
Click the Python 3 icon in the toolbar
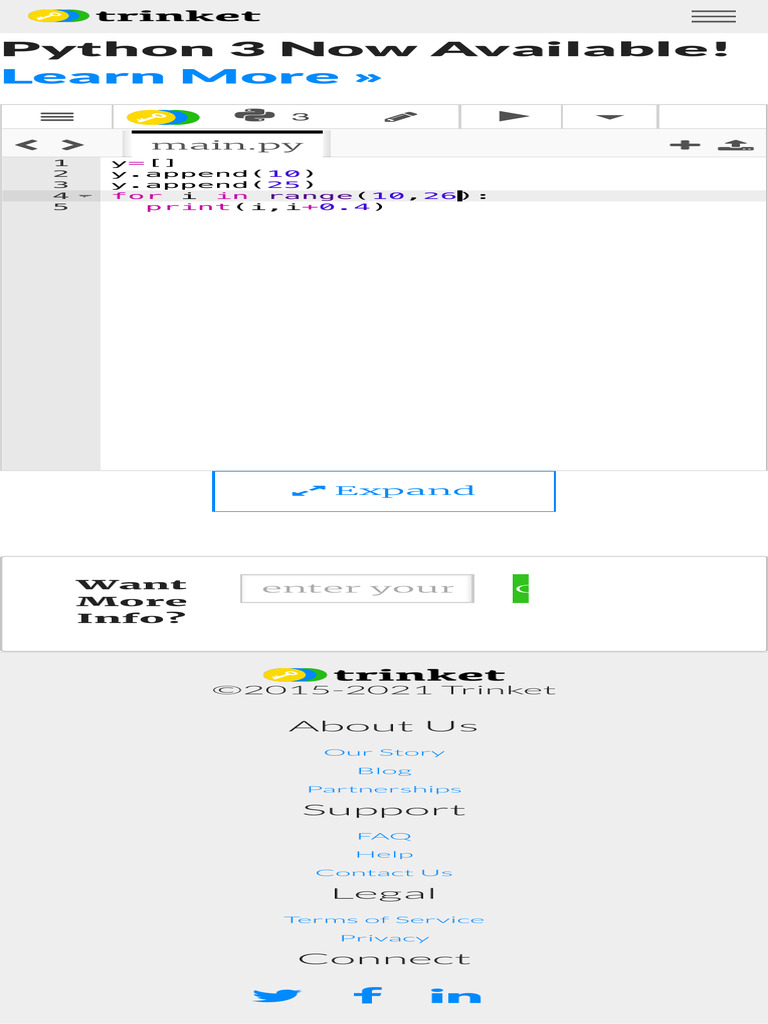point(271,116)
